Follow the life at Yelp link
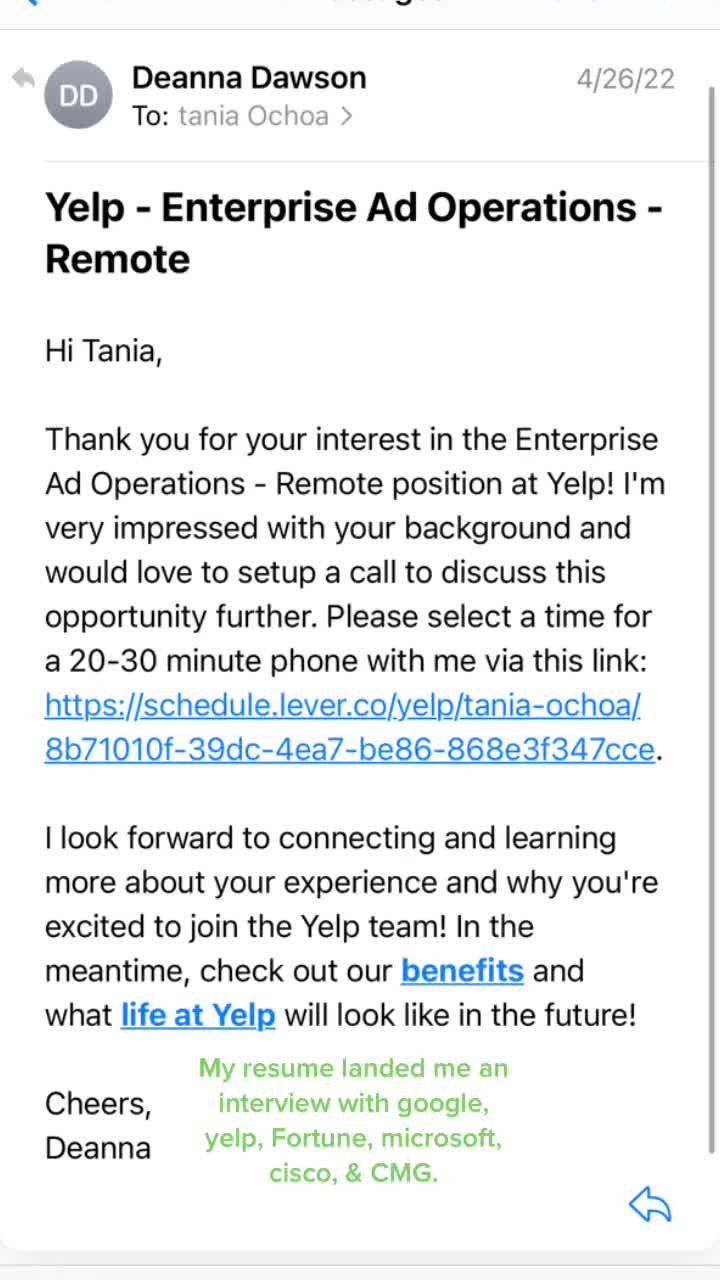 click(198, 1015)
